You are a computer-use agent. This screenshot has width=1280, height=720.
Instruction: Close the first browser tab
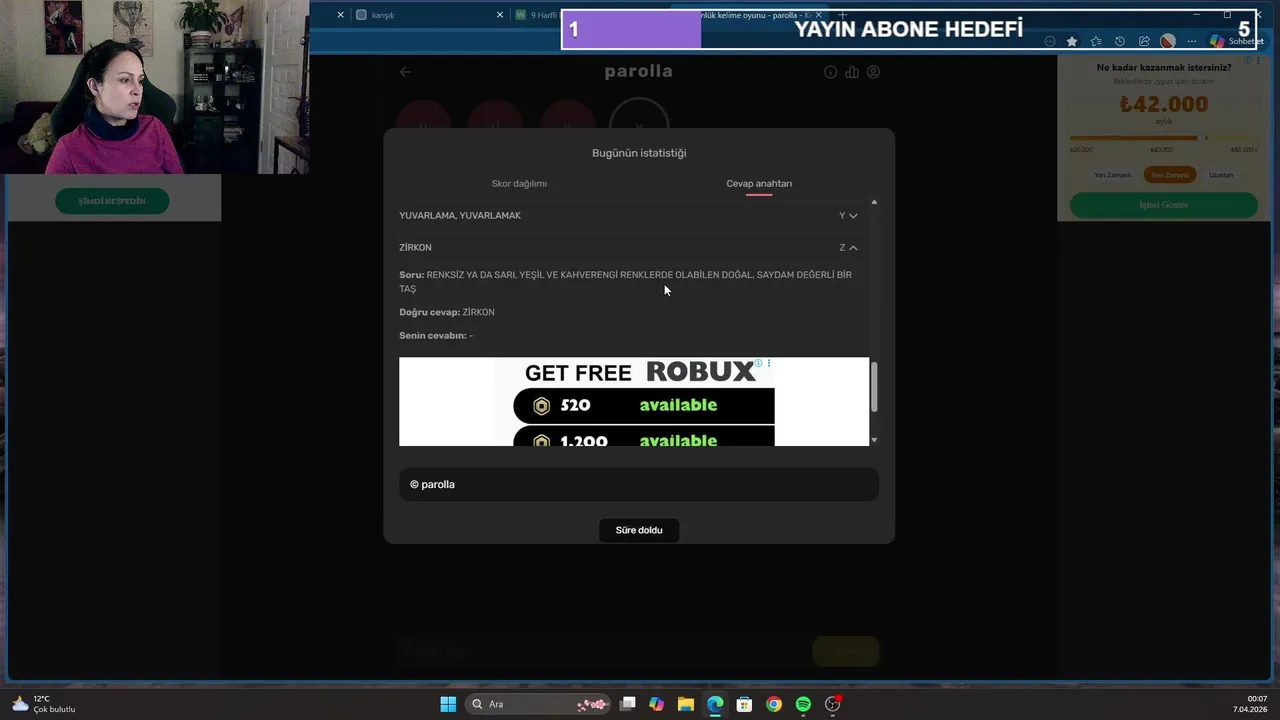[340, 15]
